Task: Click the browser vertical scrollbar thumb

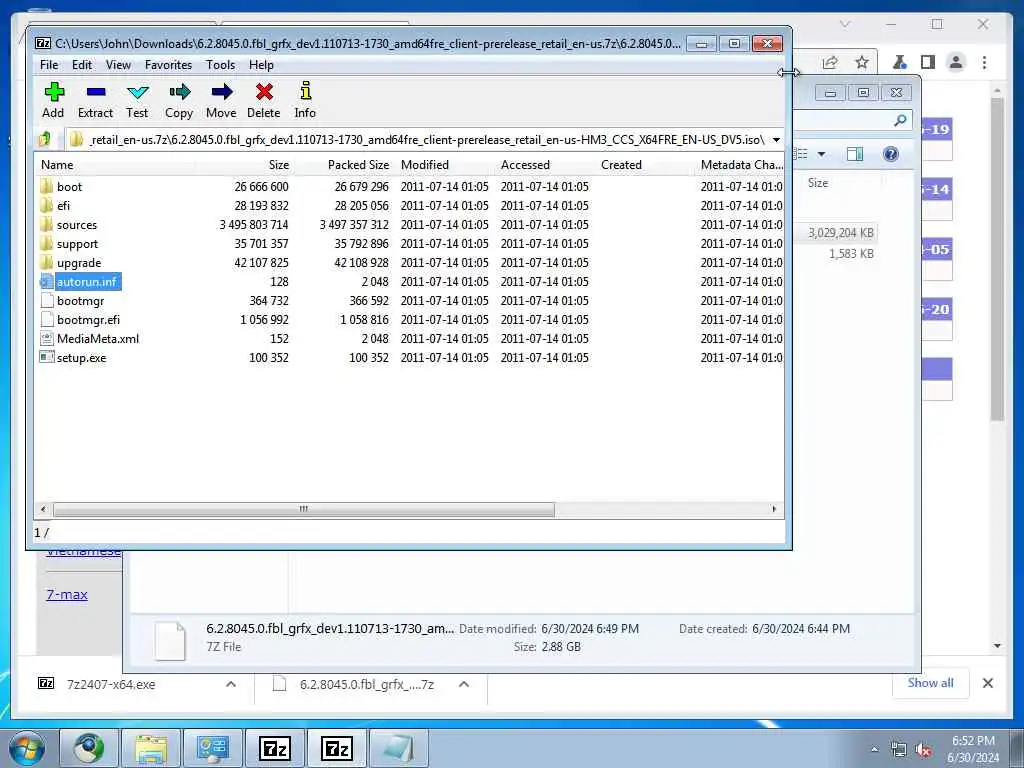Action: click(x=997, y=259)
